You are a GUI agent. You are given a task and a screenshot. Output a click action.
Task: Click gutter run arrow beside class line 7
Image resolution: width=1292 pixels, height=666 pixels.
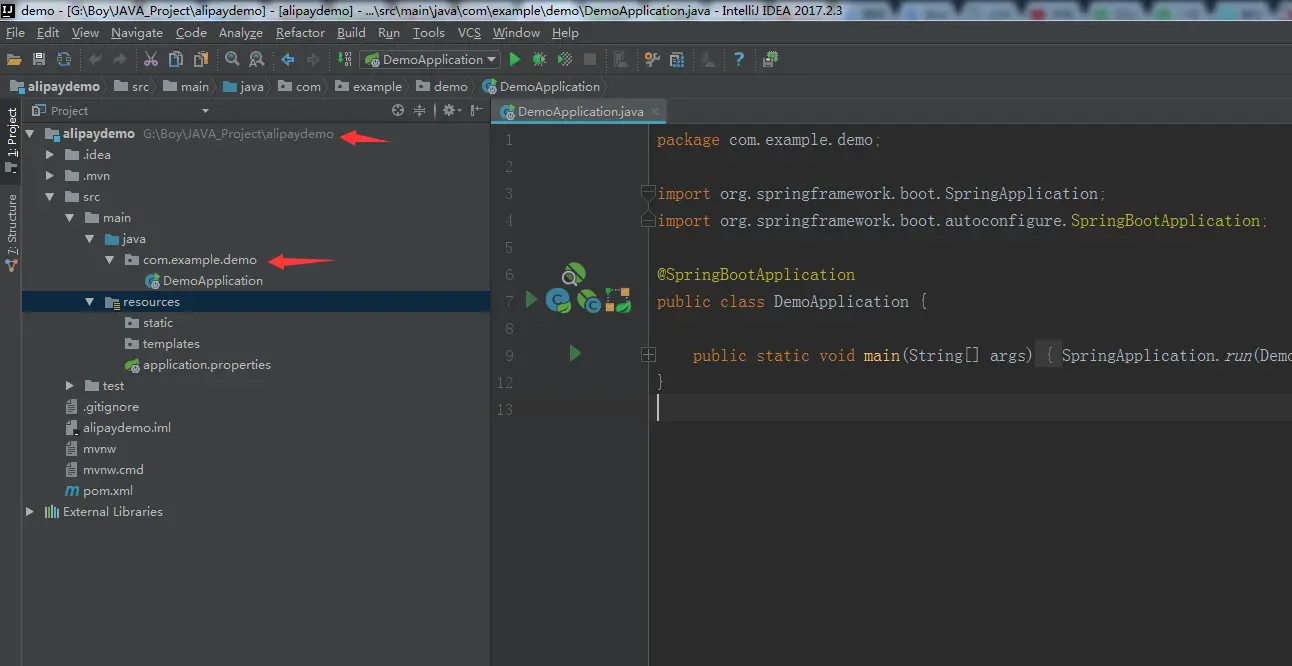pyautogui.click(x=532, y=299)
